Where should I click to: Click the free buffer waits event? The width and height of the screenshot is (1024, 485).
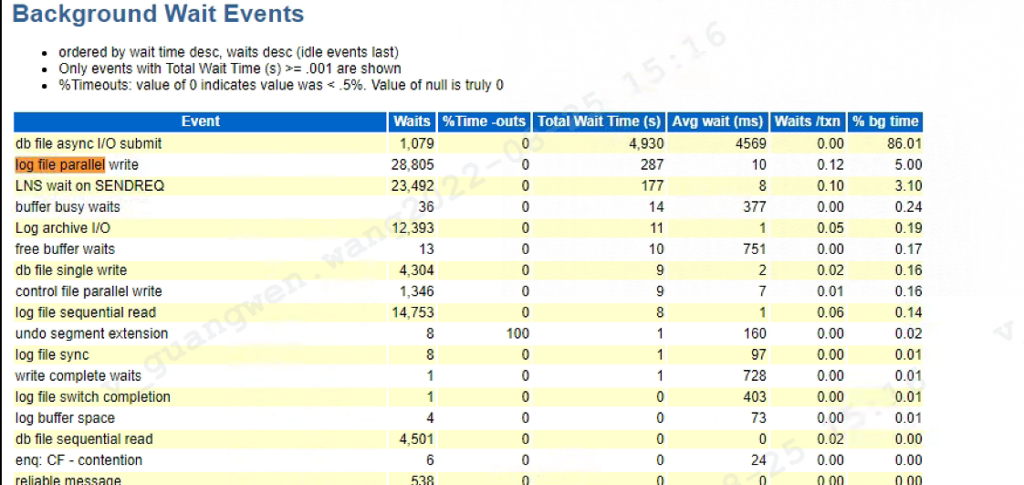point(65,249)
